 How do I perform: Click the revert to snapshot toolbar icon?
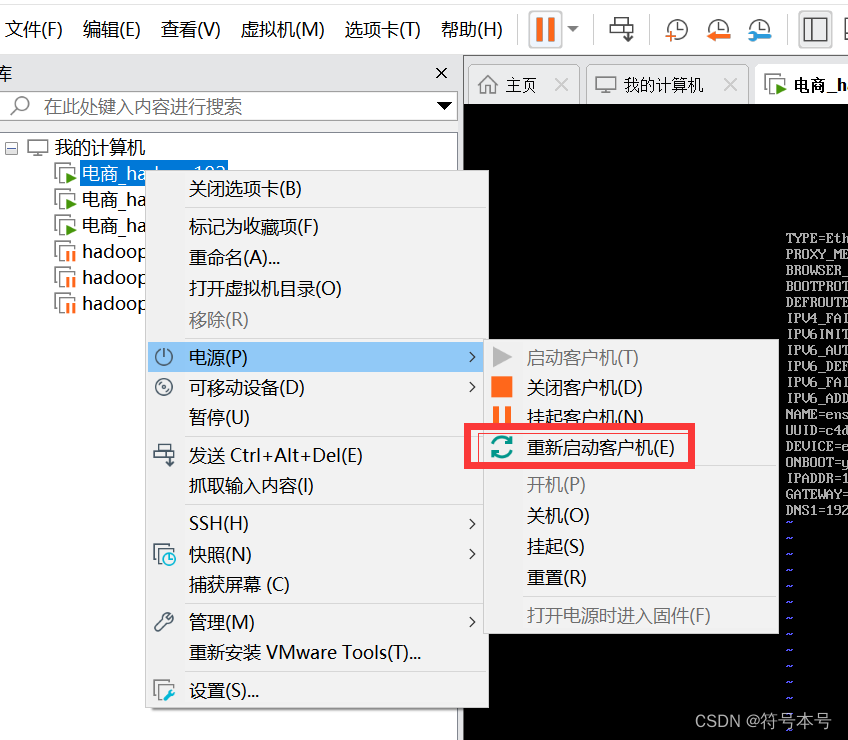pos(718,30)
